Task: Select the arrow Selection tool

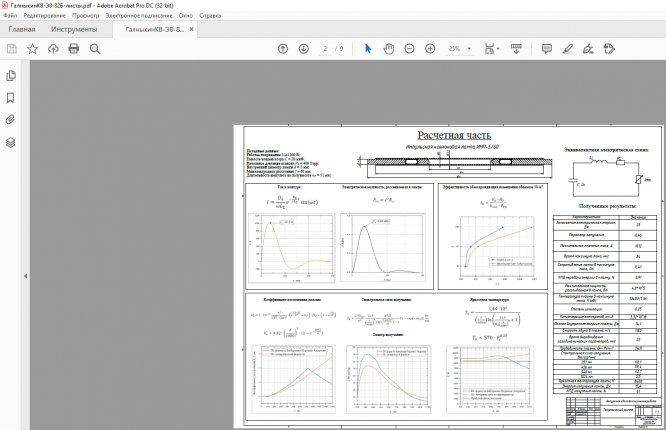Action: (x=367, y=49)
